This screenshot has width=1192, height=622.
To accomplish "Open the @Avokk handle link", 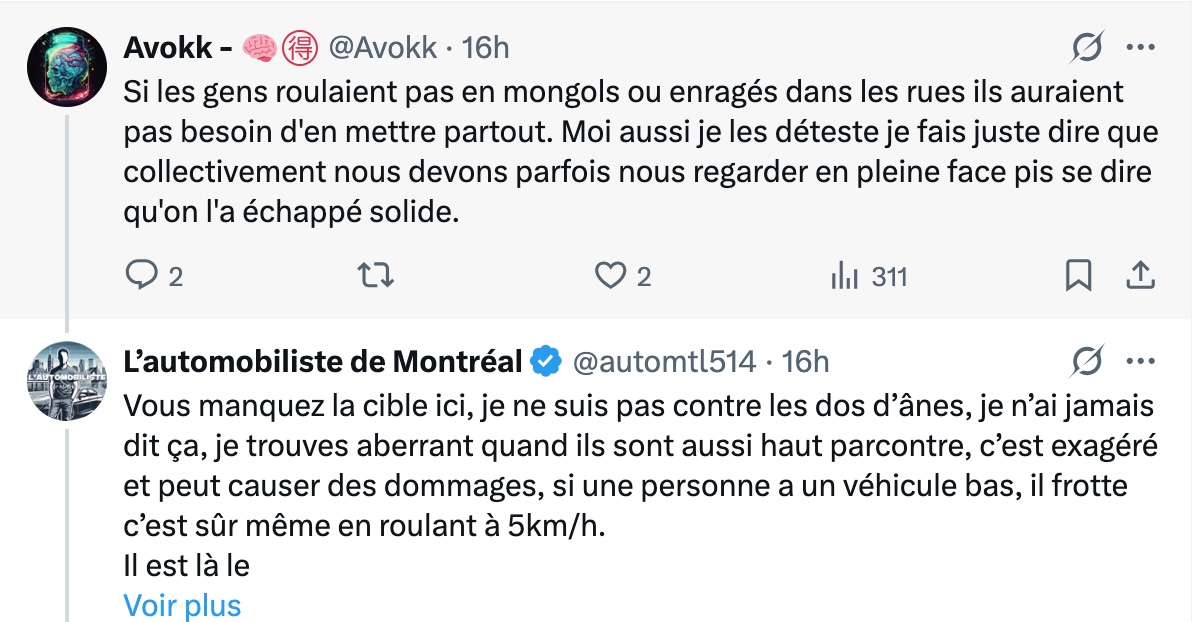I will 381,47.
